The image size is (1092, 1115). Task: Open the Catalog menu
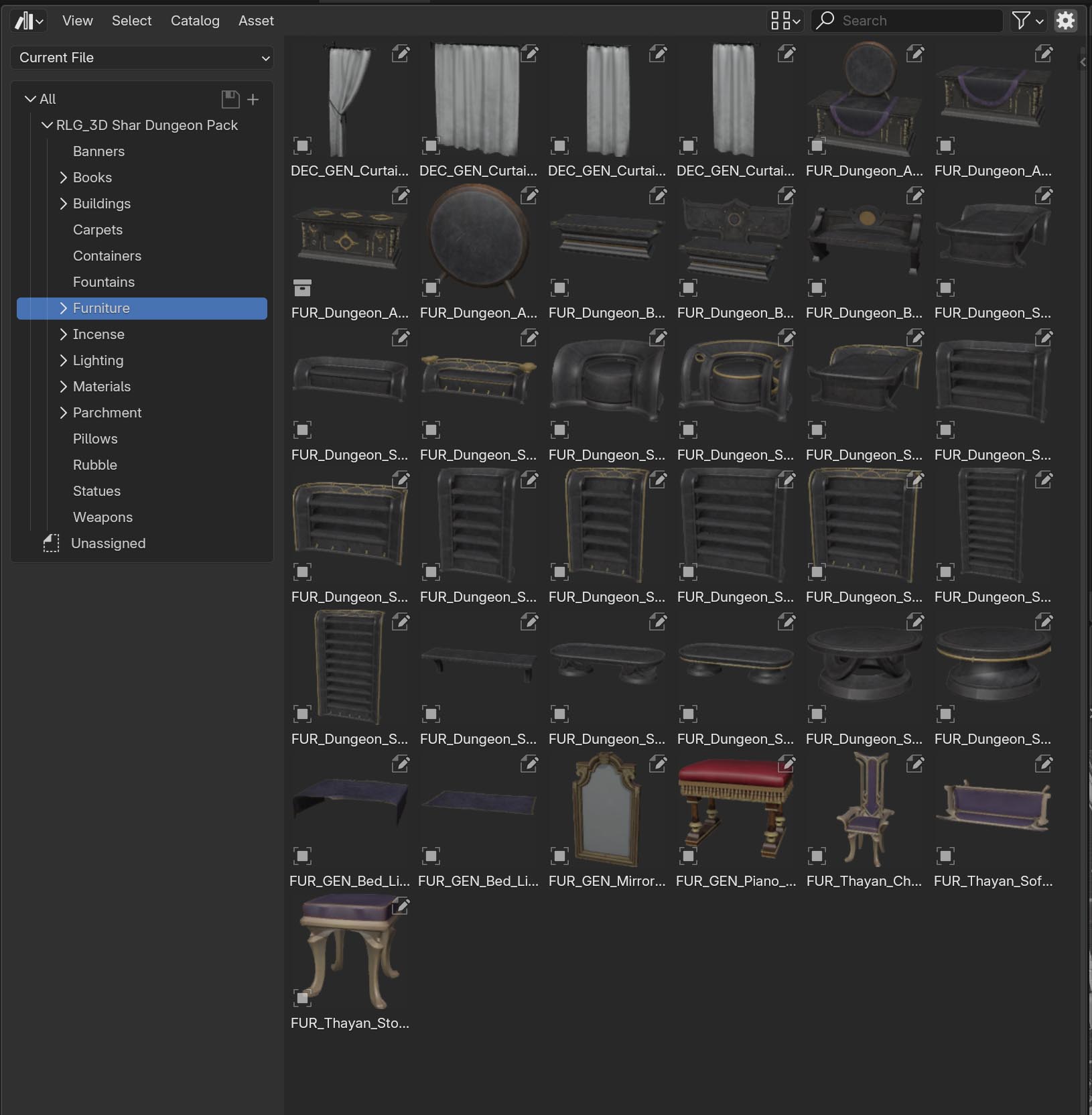point(195,21)
